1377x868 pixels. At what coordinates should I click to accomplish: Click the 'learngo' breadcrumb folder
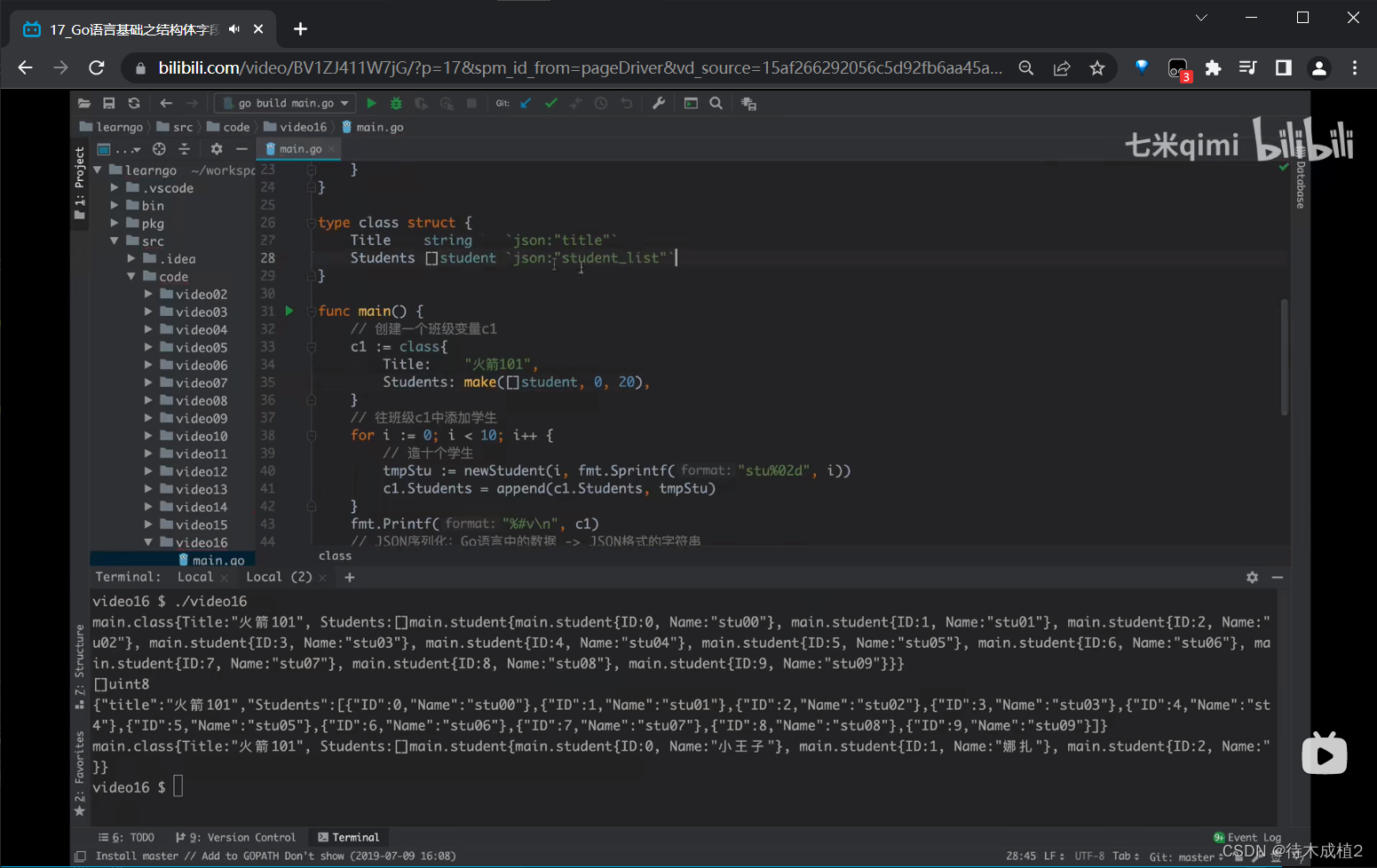(111, 127)
